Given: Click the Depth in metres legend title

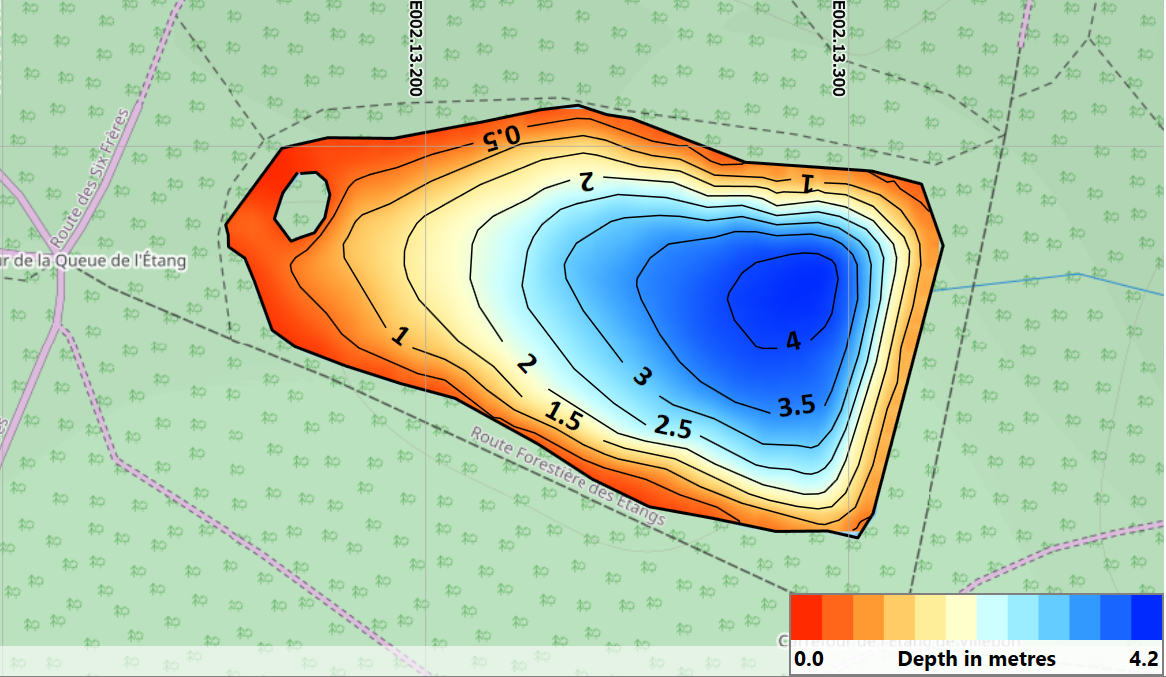Looking at the screenshot, I should 976,659.
